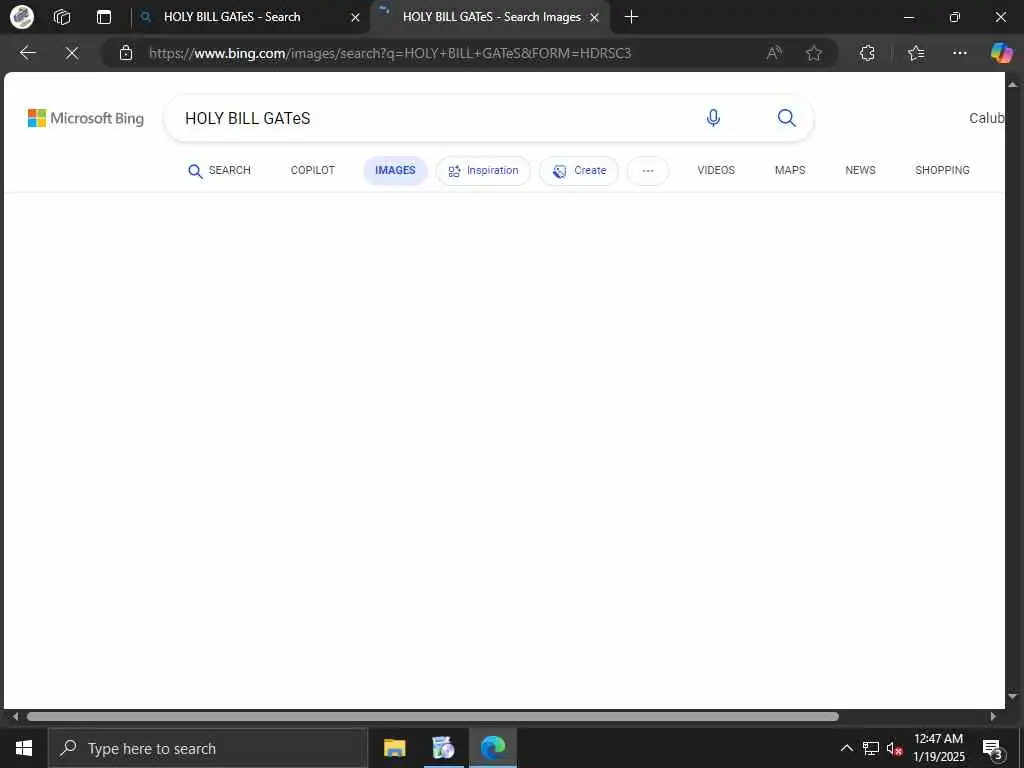Close the HOLY BILL GATeS - Search tab
Image resolution: width=1024 pixels, height=768 pixels.
(355, 18)
